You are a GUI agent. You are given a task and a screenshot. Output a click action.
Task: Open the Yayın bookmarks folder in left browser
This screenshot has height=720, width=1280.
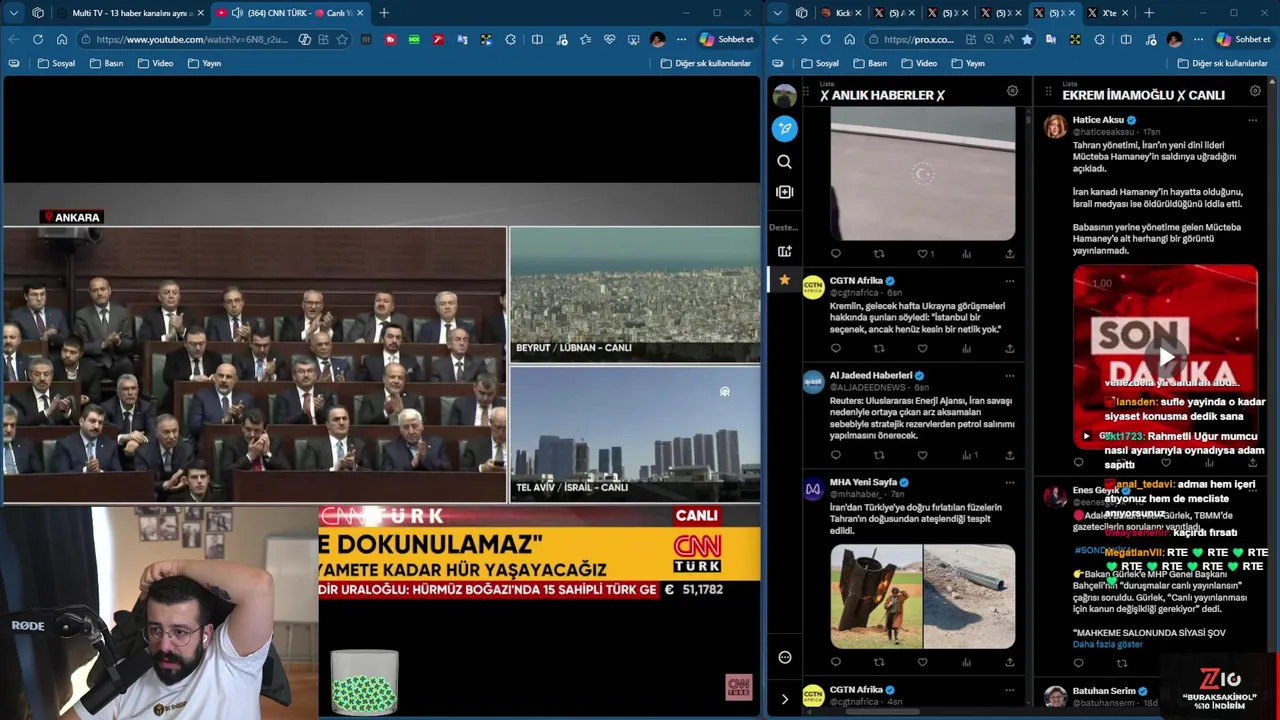click(x=205, y=63)
